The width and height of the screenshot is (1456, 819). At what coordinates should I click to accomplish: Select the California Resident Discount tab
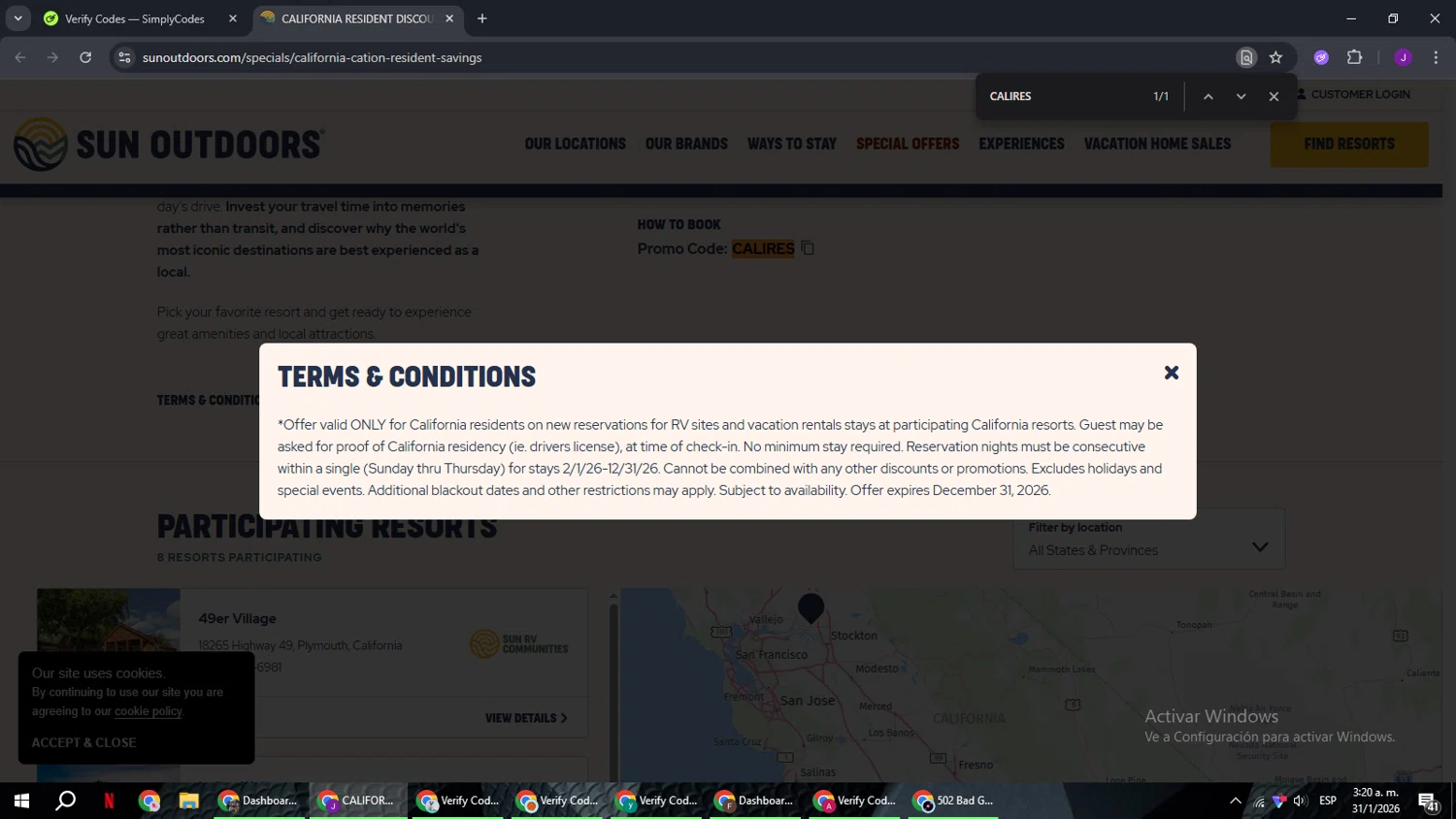tap(357, 18)
